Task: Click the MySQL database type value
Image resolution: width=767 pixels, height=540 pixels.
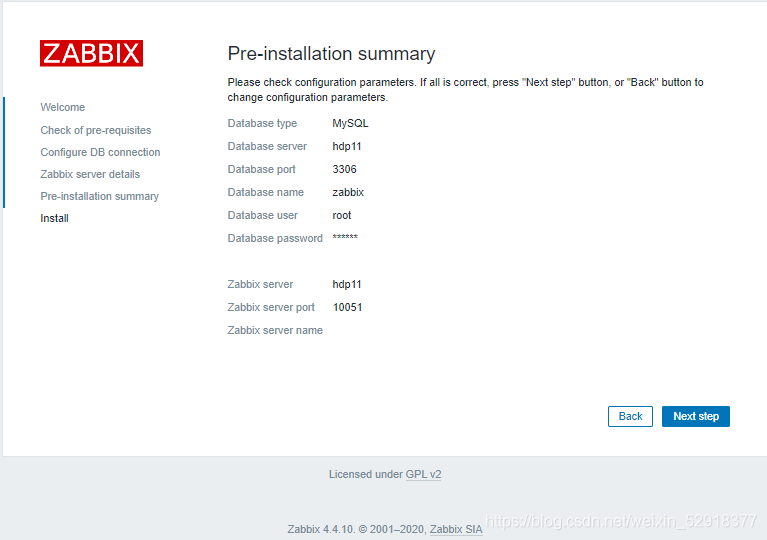Action: coord(350,123)
